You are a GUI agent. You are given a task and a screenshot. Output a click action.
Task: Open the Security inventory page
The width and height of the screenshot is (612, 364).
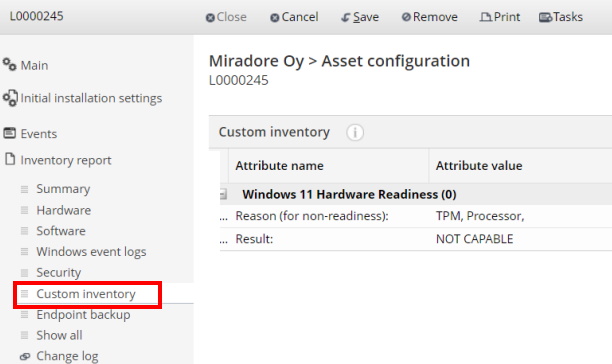tap(59, 272)
